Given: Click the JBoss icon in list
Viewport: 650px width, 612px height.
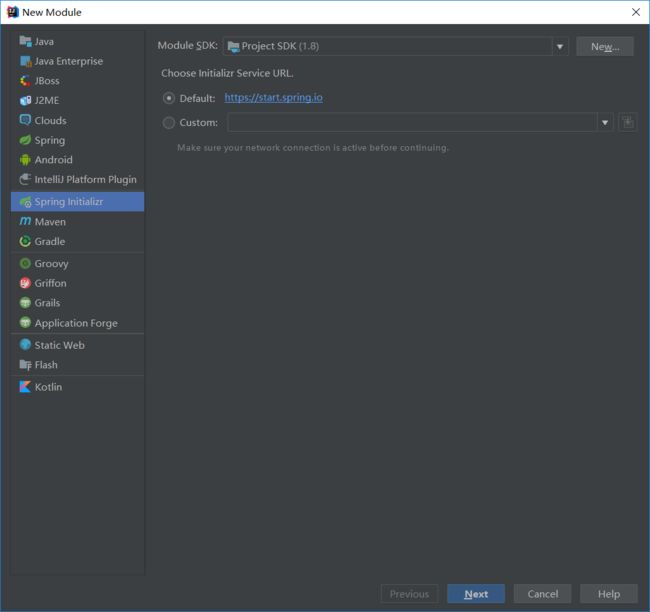Looking at the screenshot, I should 26,81.
